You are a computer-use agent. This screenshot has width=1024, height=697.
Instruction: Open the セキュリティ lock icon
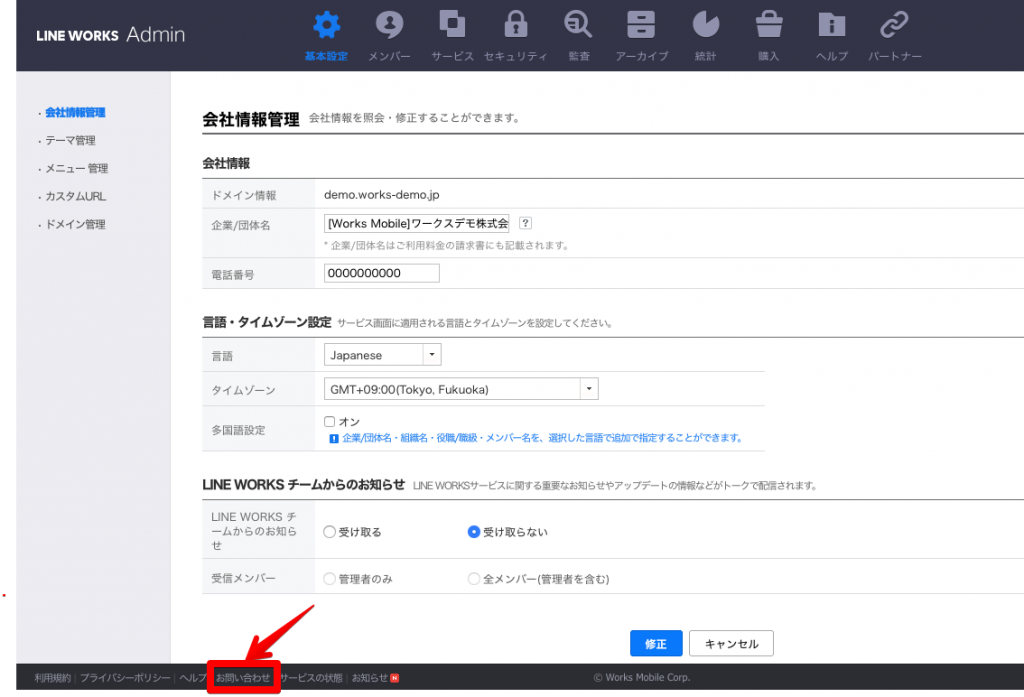(x=515, y=25)
